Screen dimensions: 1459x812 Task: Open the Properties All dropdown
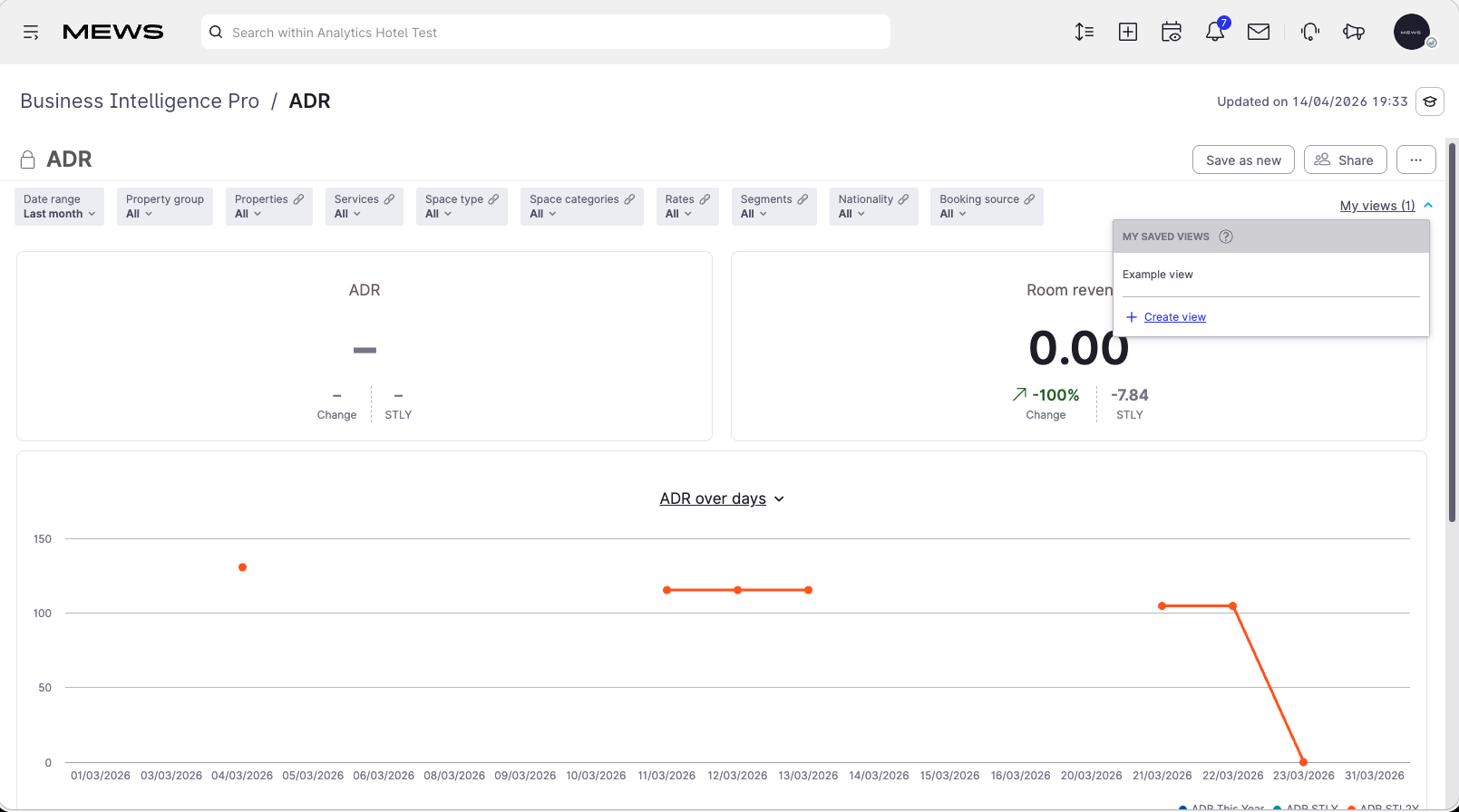(269, 207)
